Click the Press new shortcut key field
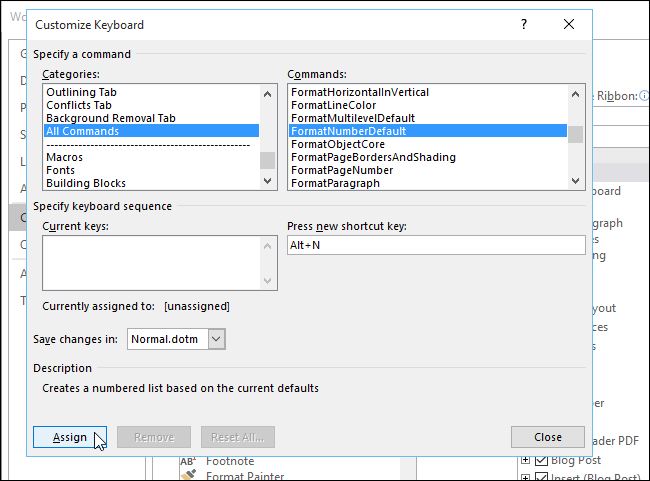 [435, 246]
